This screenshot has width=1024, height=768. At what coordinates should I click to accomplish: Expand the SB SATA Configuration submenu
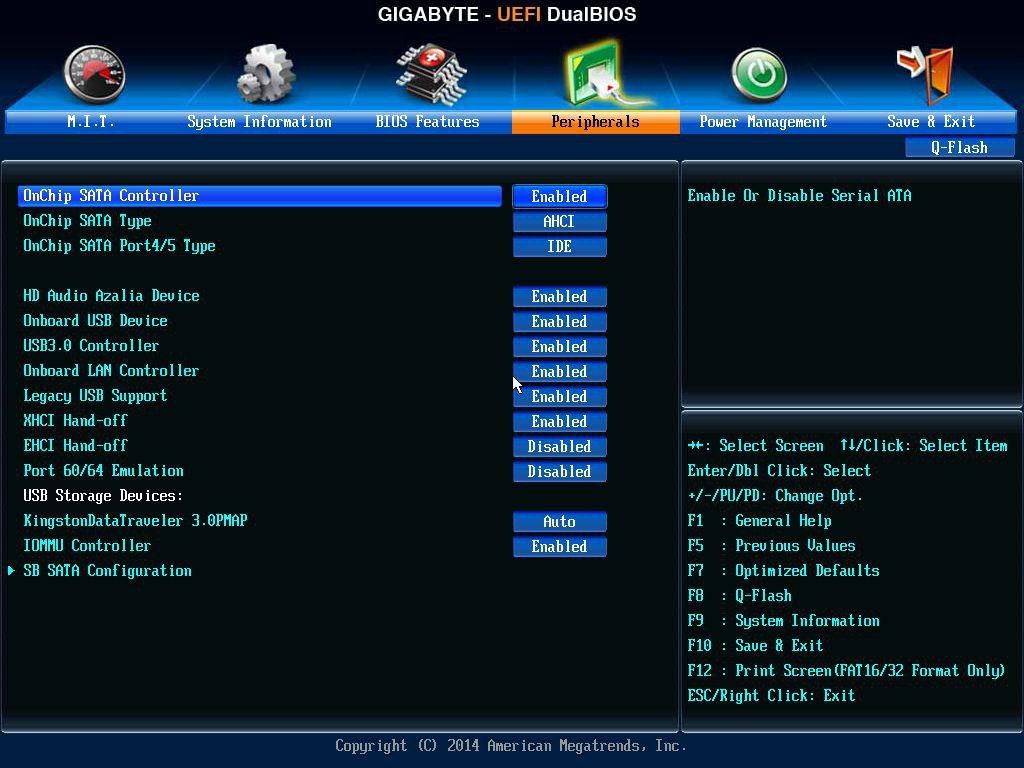pos(107,571)
